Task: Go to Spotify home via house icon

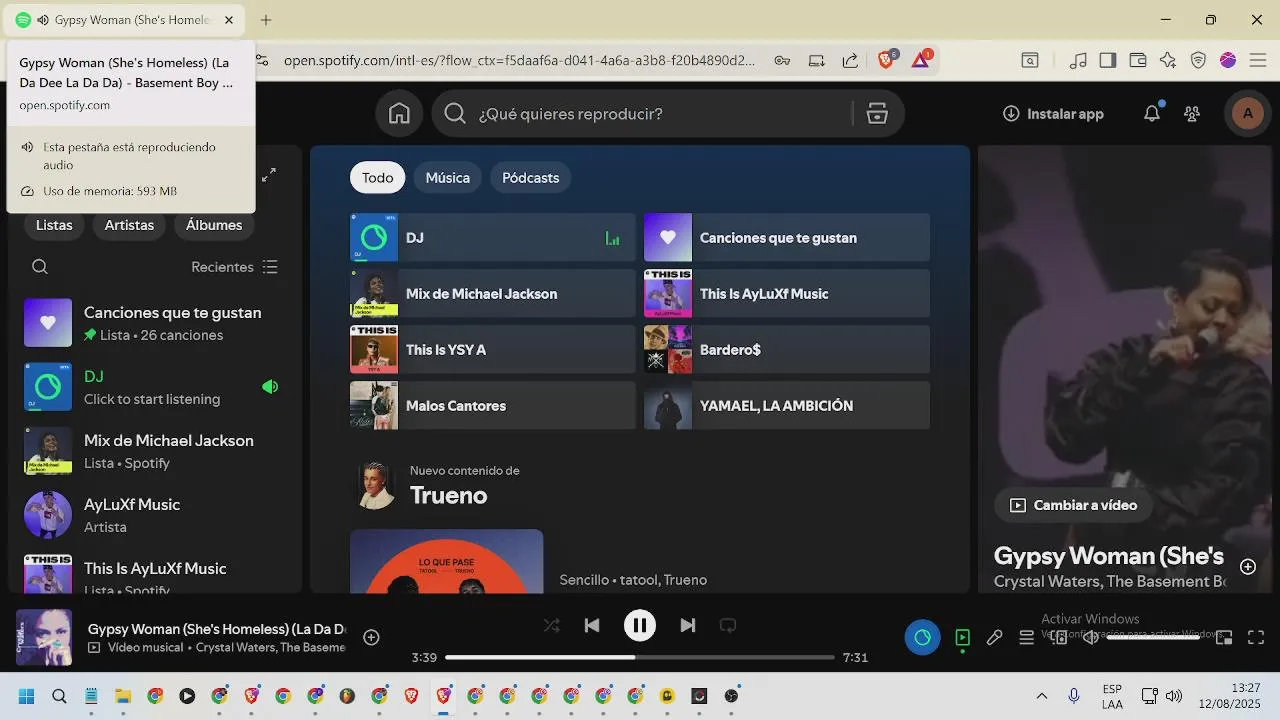Action: tap(399, 114)
